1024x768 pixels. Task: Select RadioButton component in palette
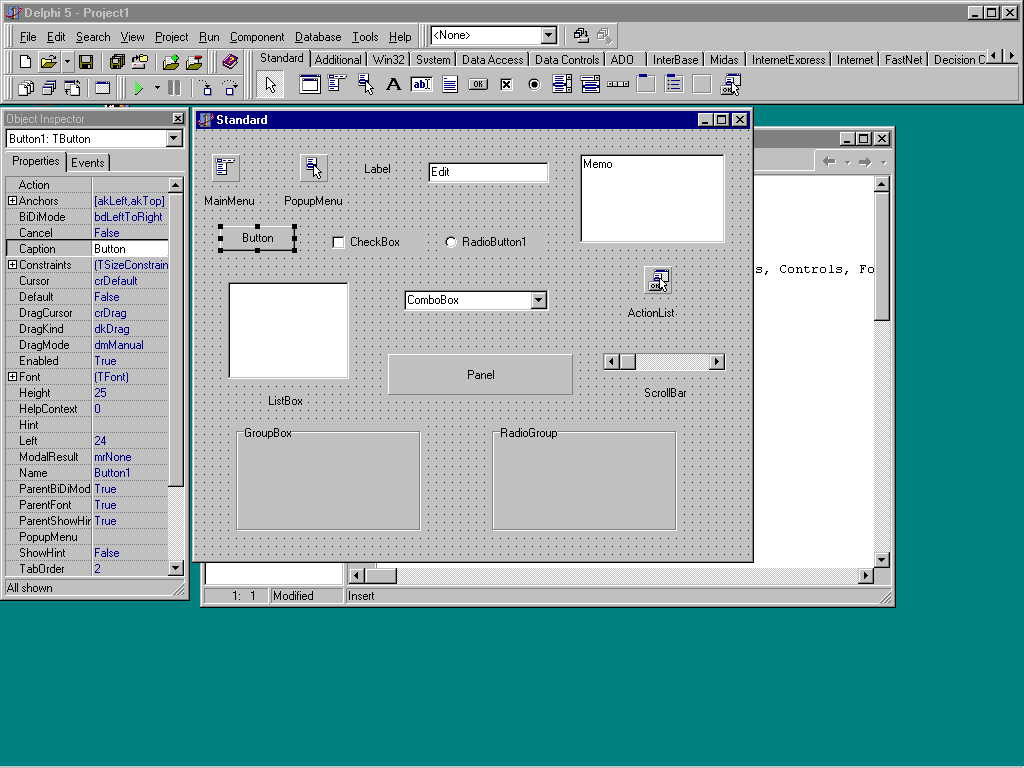(534, 84)
